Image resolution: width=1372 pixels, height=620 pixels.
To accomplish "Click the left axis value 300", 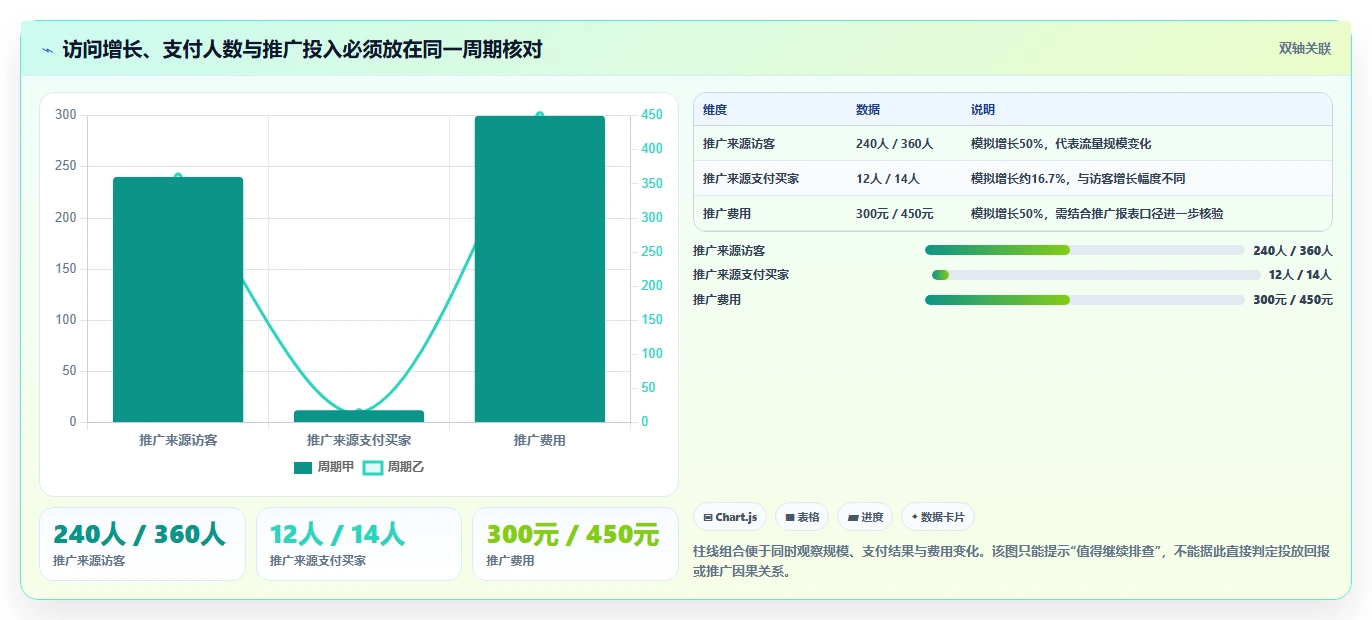I will 66,115.
